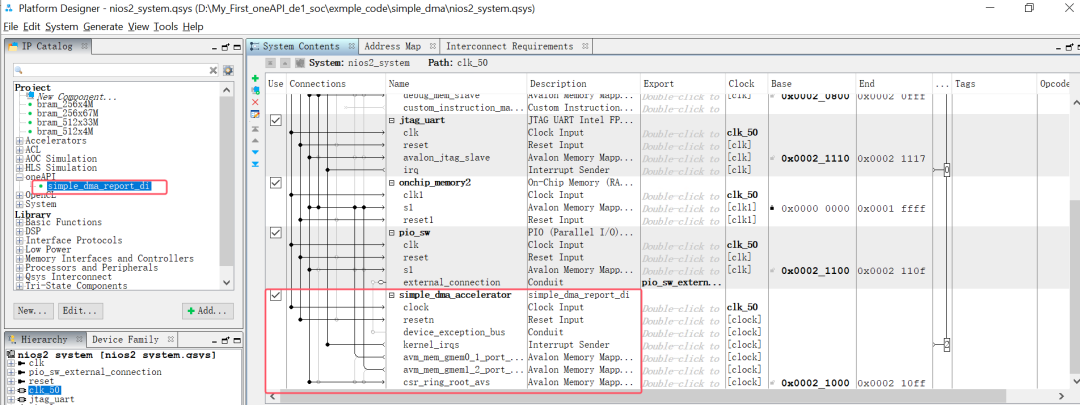1080x405 pixels.
Task: Click the red X Remove component icon
Action: pyautogui.click(x=256, y=102)
